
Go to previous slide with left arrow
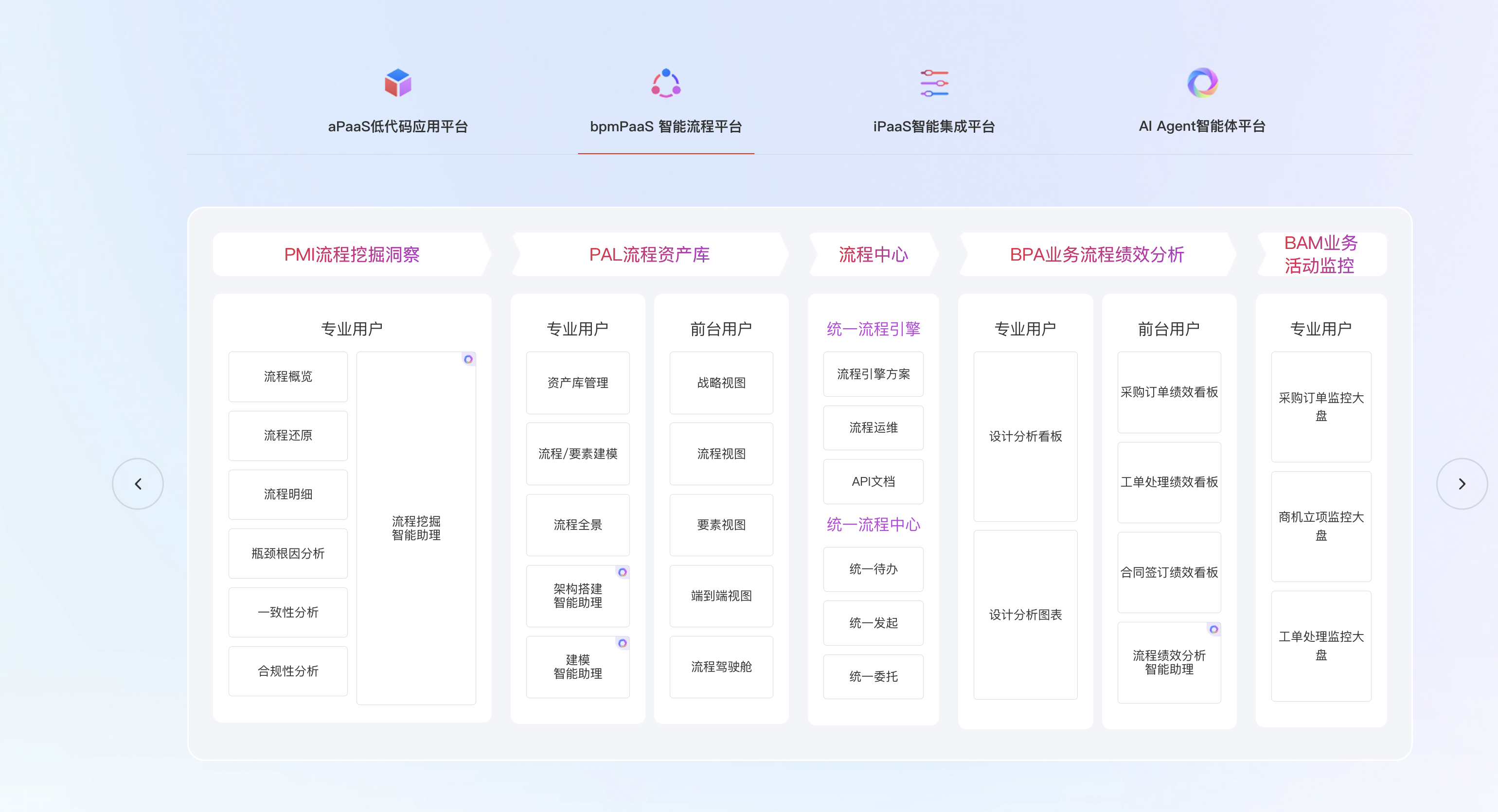[138, 484]
